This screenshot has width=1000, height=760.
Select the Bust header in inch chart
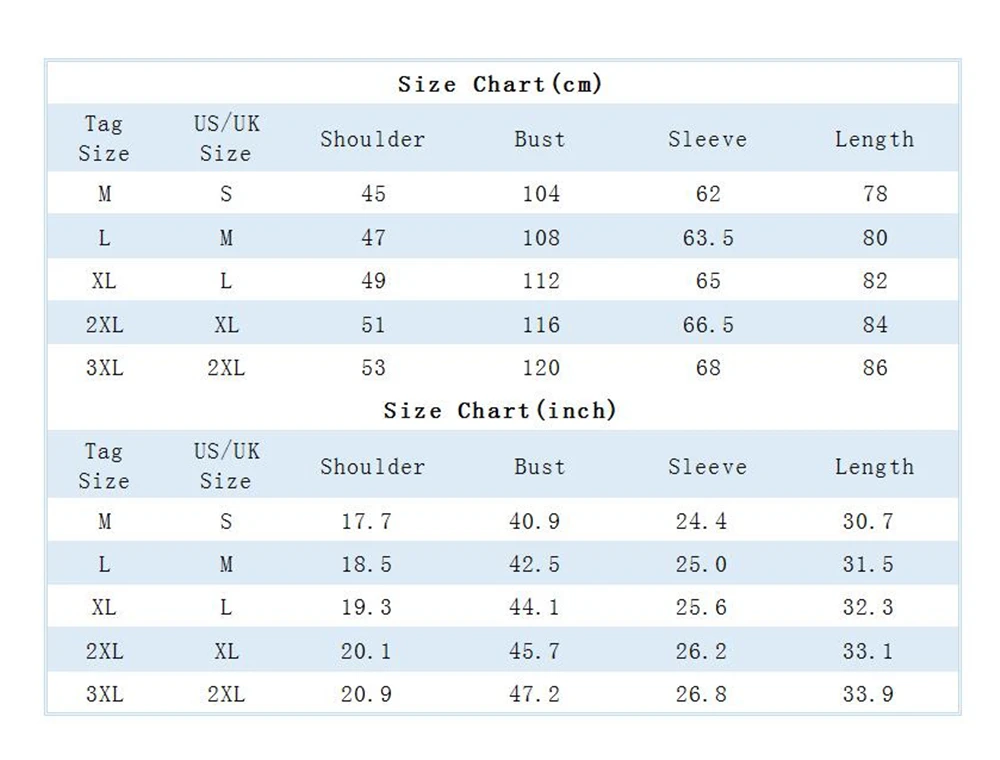pyautogui.click(x=540, y=467)
